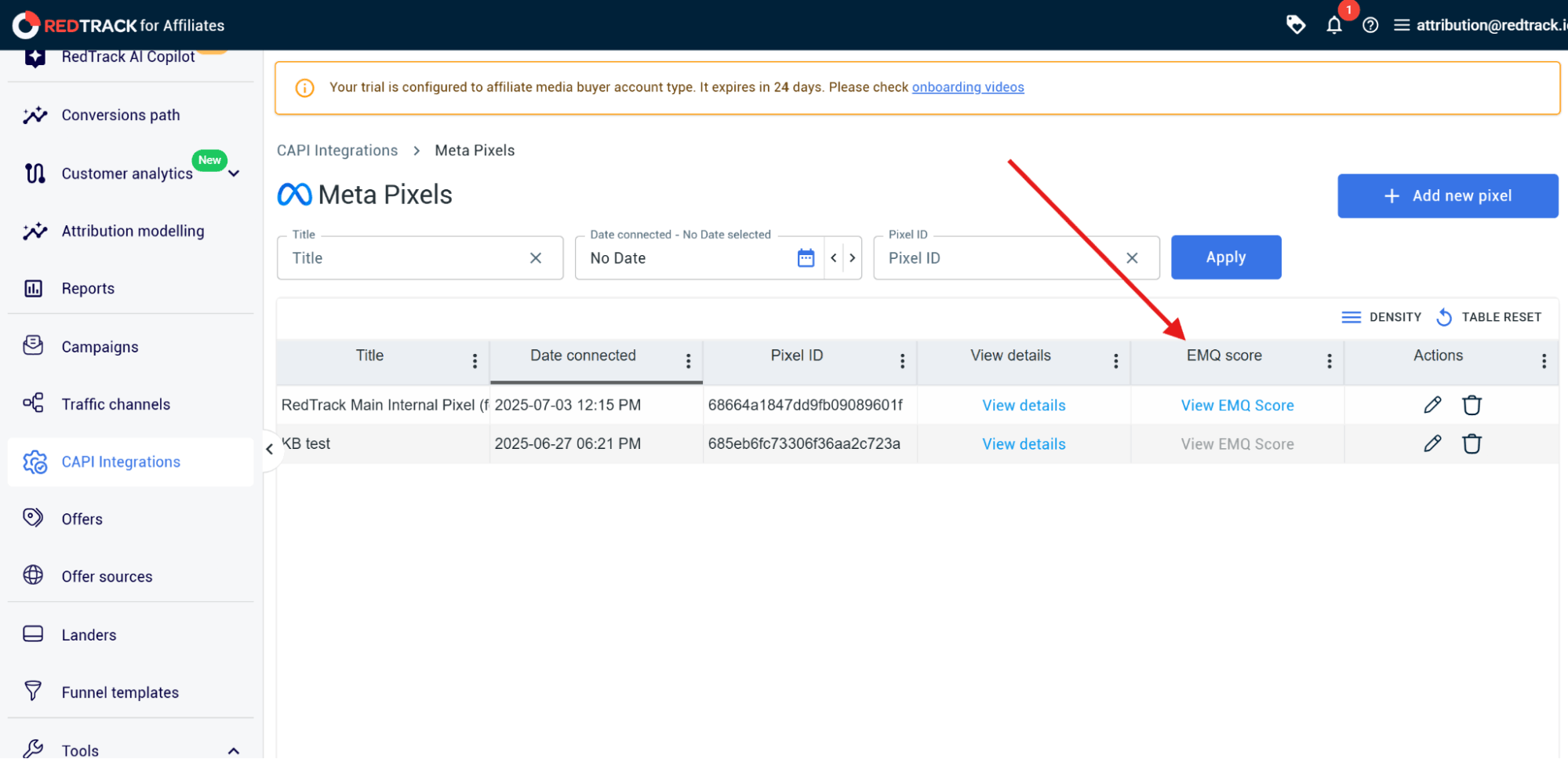Expand the Customer analytics submenu
Image resolution: width=1568 pixels, height=759 pixels.
pyautogui.click(x=234, y=173)
